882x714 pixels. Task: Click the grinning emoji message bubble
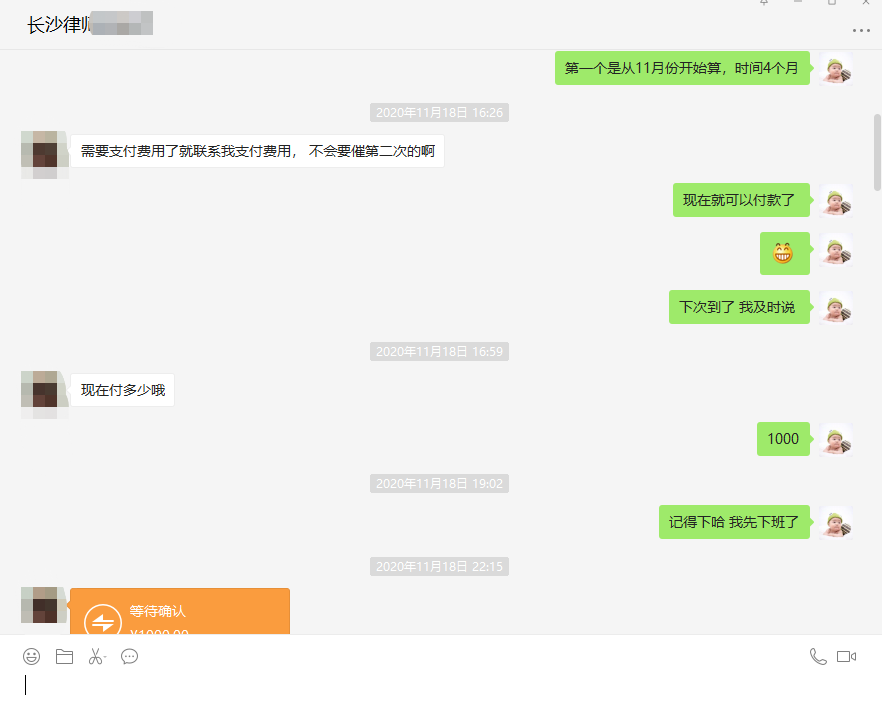[782, 254]
